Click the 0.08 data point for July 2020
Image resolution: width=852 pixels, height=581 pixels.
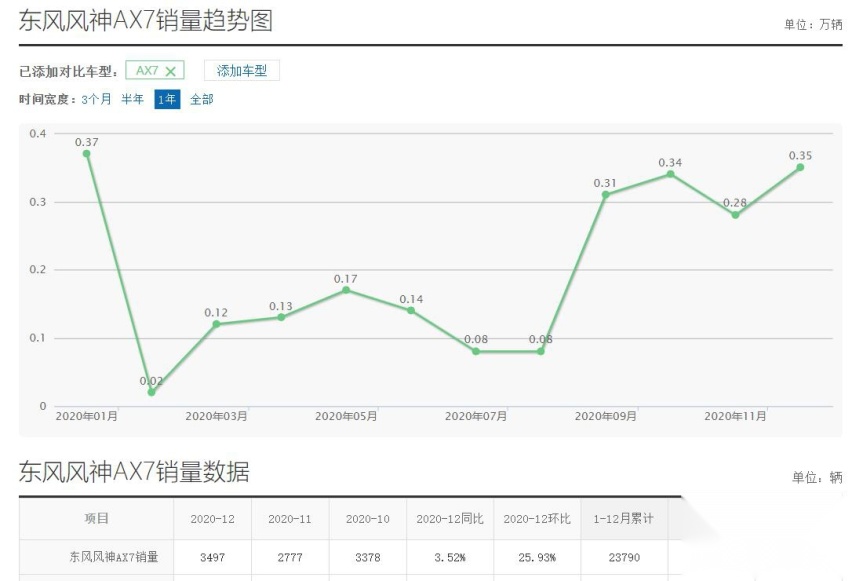pos(476,352)
